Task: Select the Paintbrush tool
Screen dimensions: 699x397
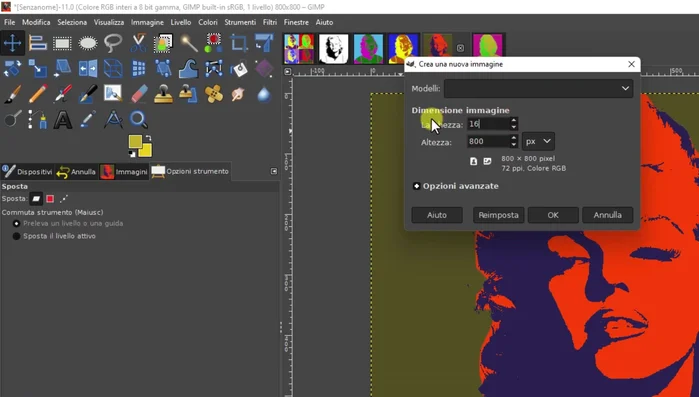Action: [x=12, y=94]
